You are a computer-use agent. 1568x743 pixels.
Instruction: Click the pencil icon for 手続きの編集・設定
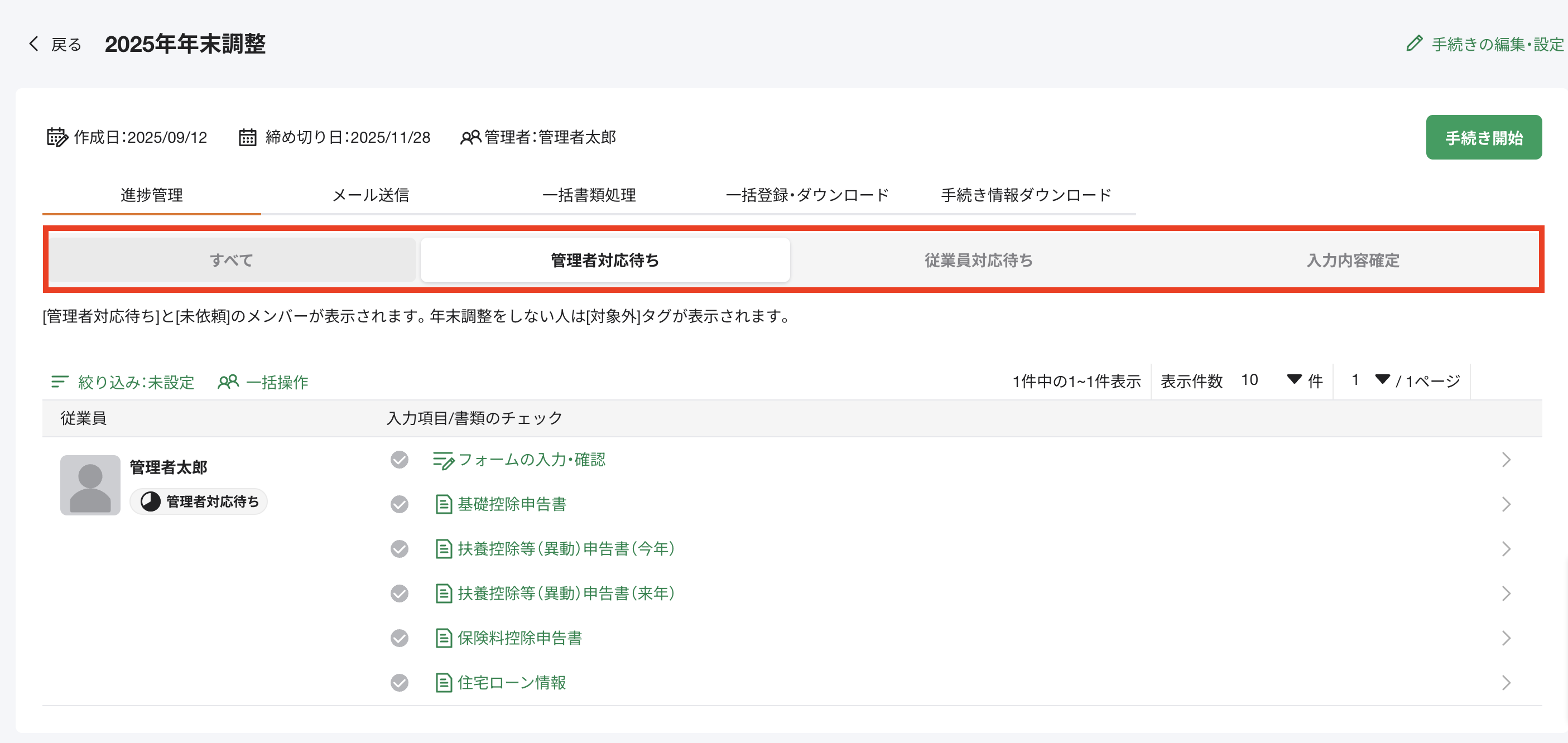(1414, 44)
